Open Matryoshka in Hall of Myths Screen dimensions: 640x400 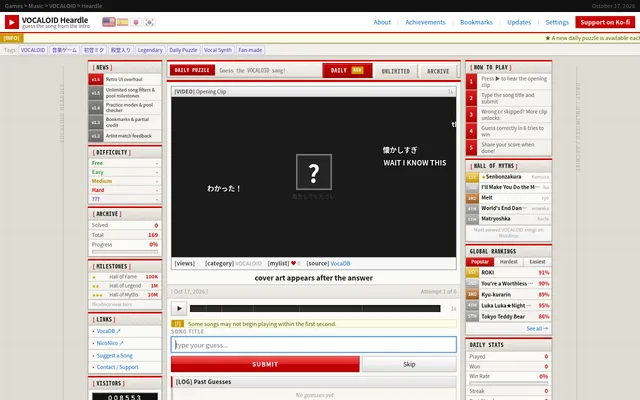pos(509,219)
